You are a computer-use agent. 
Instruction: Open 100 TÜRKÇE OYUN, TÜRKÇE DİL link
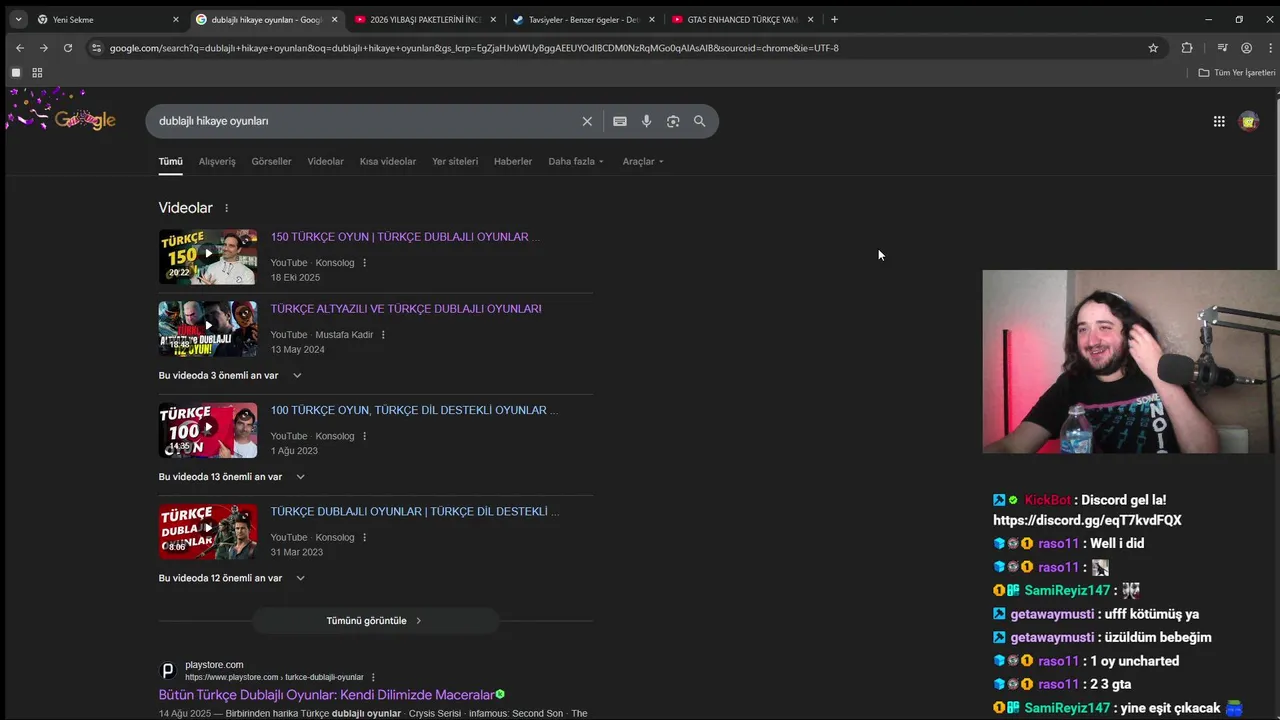point(414,410)
